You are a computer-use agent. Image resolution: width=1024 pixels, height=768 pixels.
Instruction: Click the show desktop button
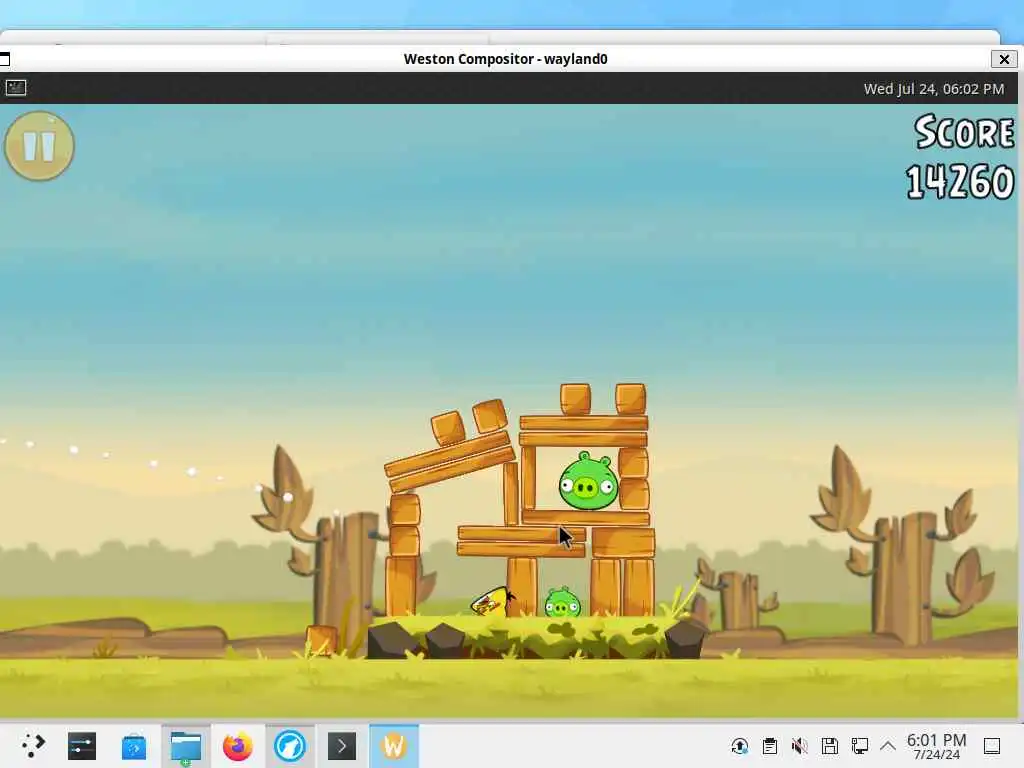[992, 746]
